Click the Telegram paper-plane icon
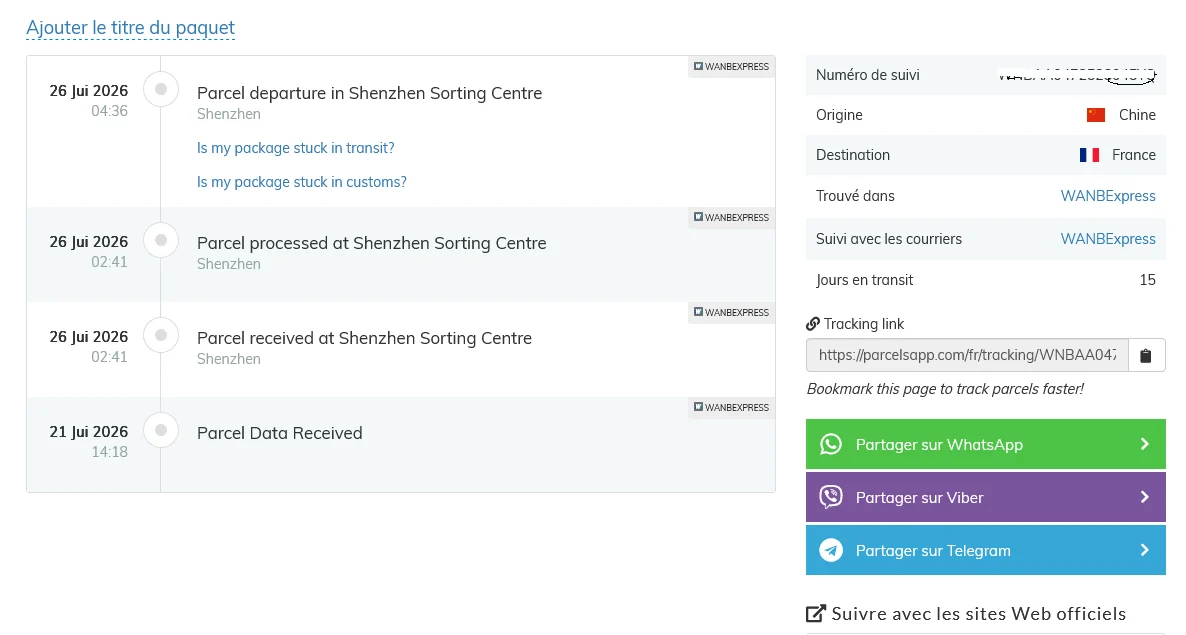 831,550
